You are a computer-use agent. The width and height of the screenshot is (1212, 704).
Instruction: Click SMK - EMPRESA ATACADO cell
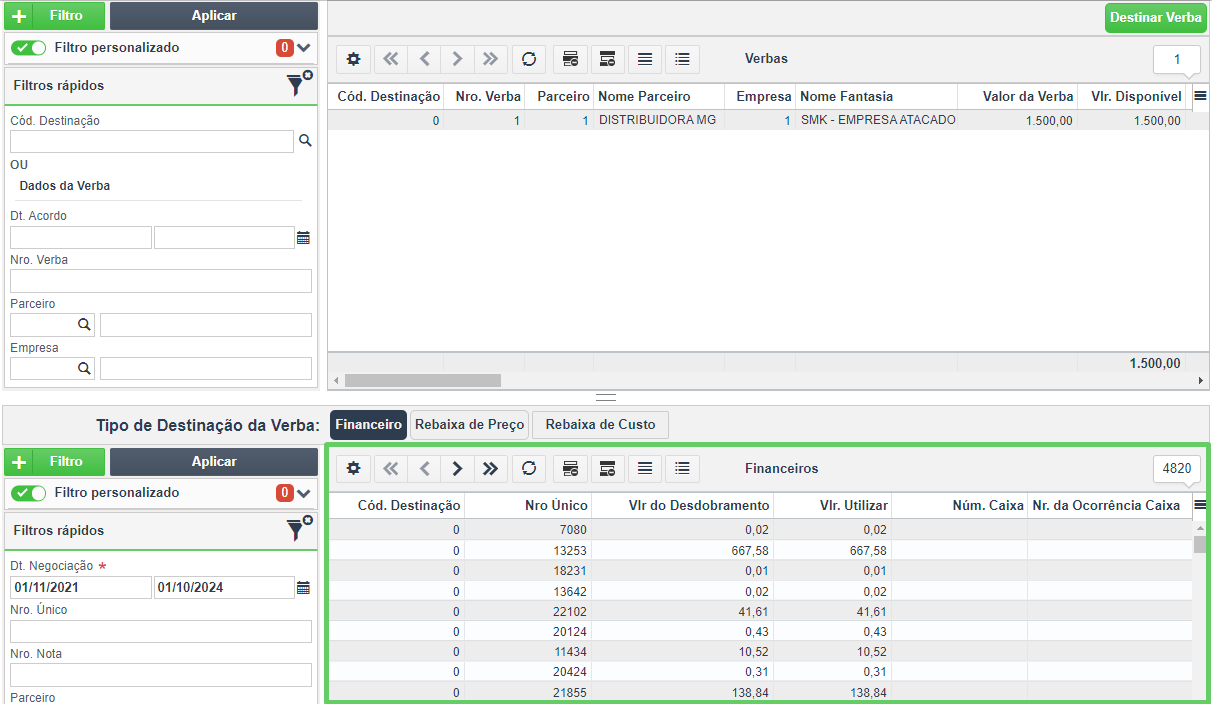point(878,120)
